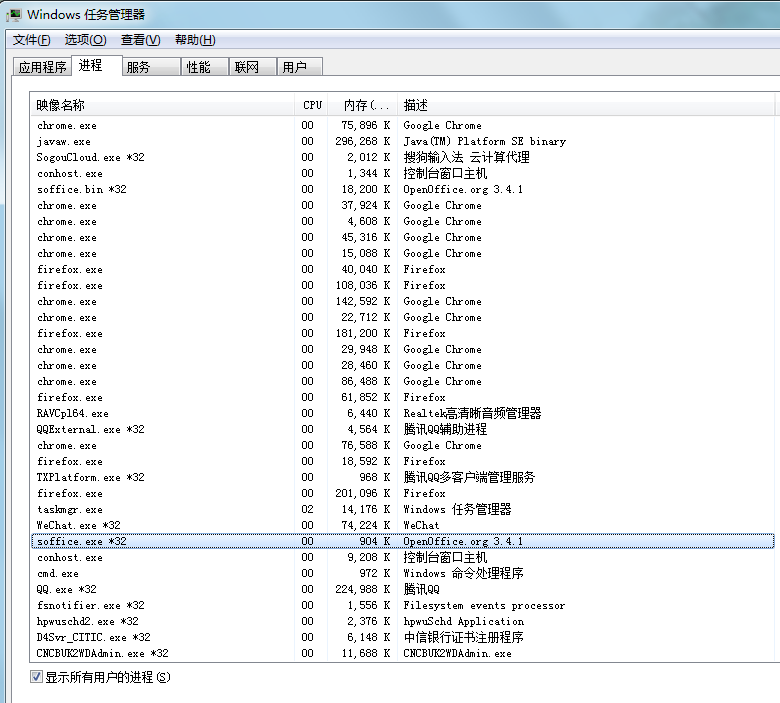Select conhost.exe row using 9,208 K
Image resolution: width=780 pixels, height=703 pixels.
tap(403, 557)
